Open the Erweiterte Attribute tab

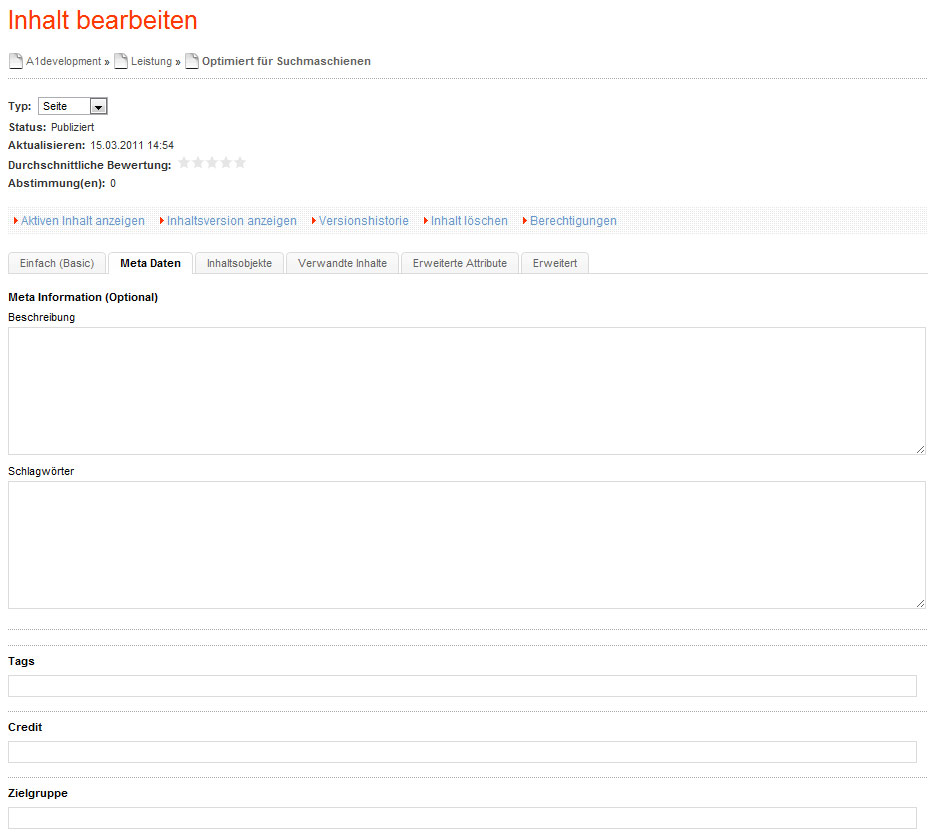pyautogui.click(x=460, y=263)
